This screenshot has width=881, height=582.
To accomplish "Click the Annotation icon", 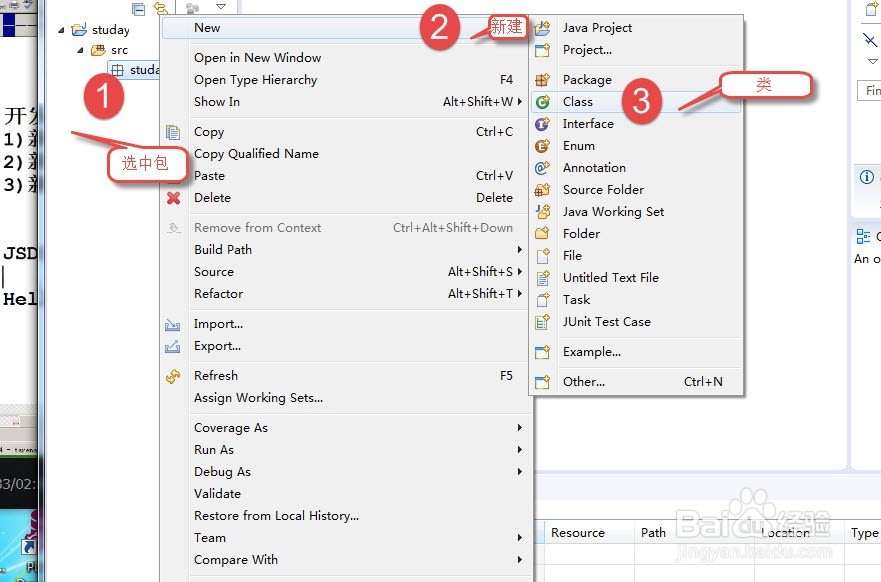I will (542, 168).
